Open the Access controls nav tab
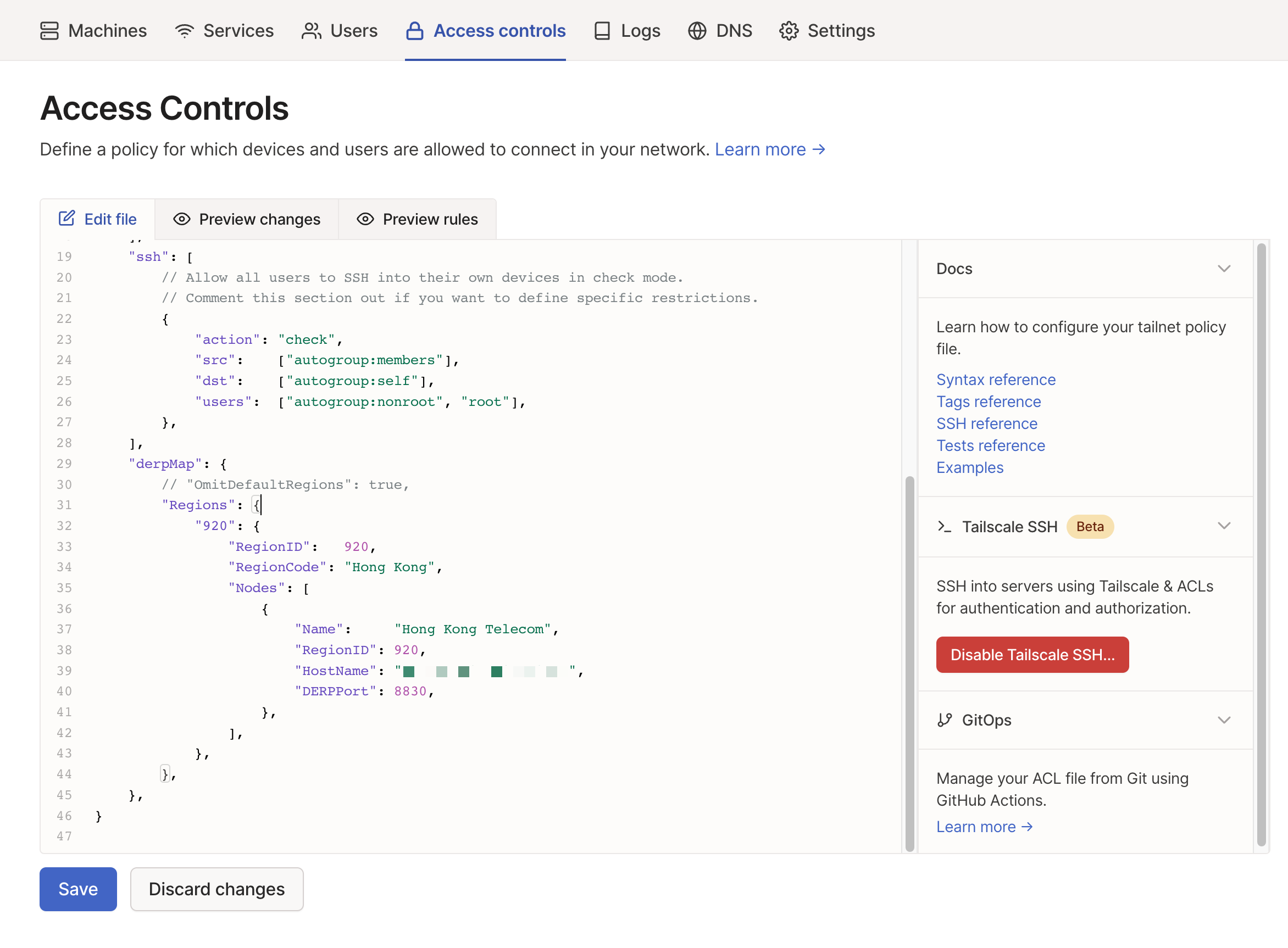Screen dimensions: 1288x948 pyautogui.click(x=486, y=30)
